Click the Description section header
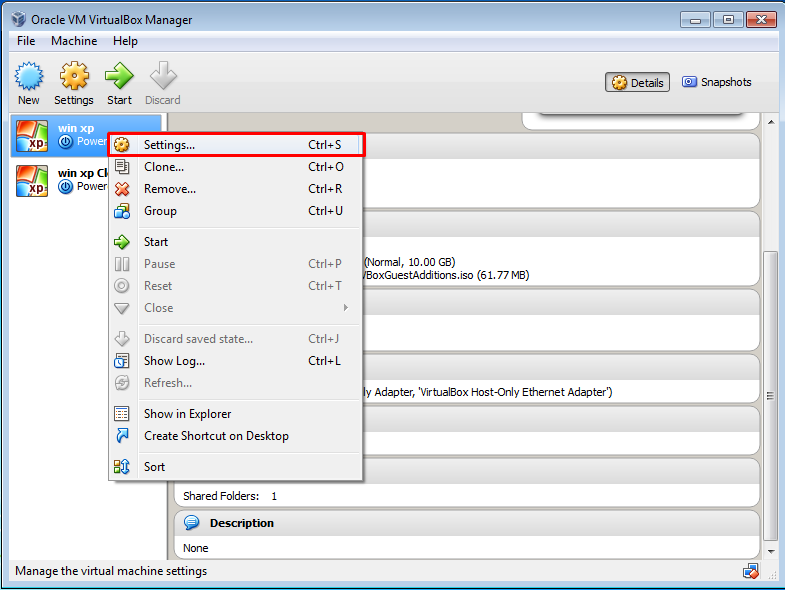The height and width of the screenshot is (590, 785). (x=467, y=523)
